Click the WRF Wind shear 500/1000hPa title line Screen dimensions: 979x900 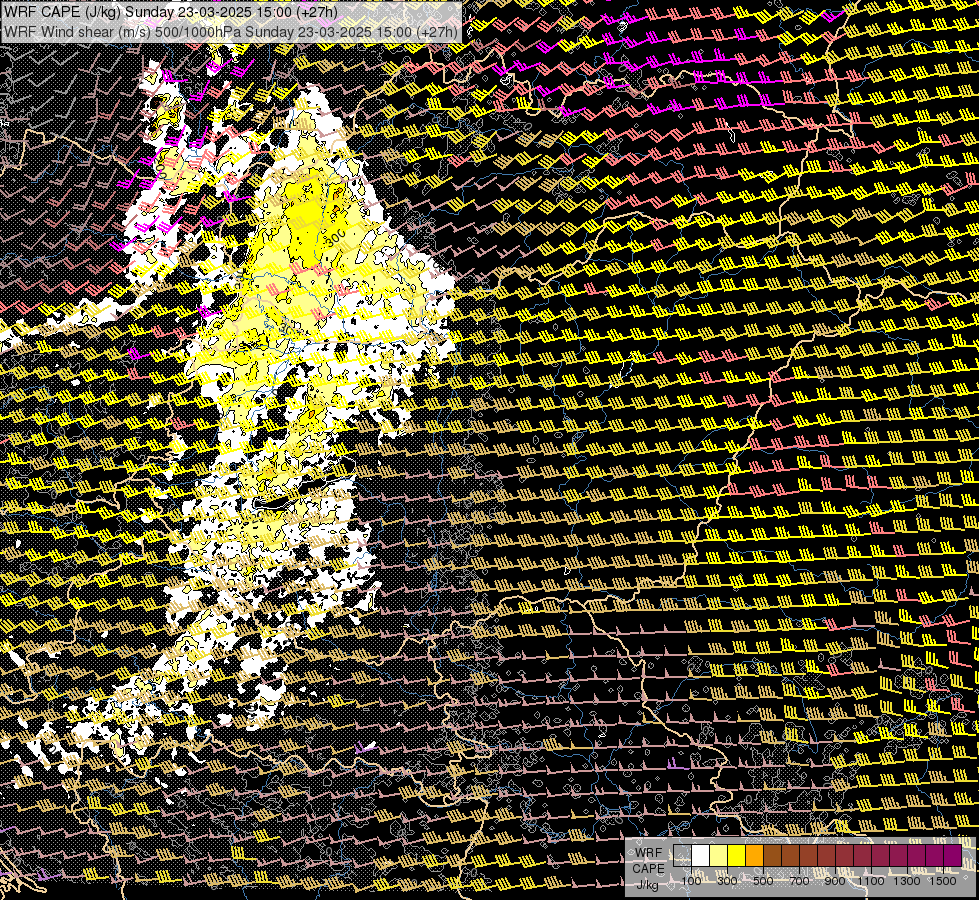230,32
